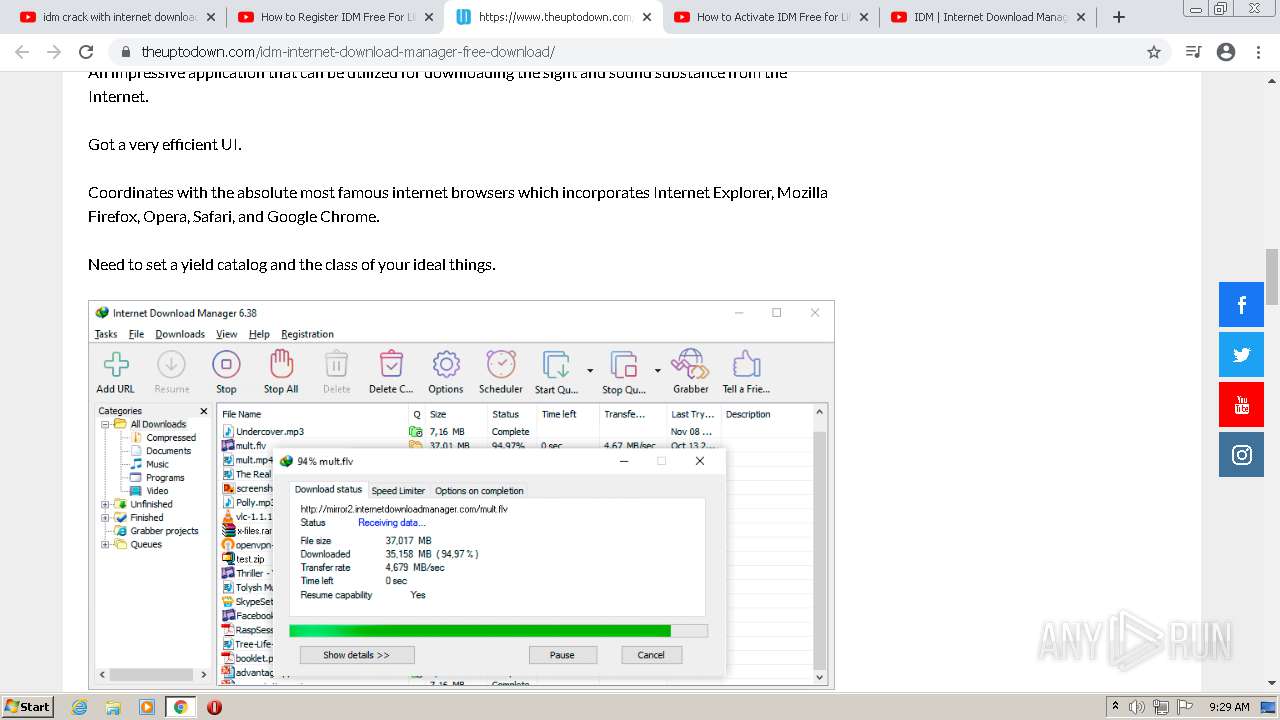Open Stop Queue dropdown arrow
This screenshot has height=720, width=1280.
(x=657, y=371)
